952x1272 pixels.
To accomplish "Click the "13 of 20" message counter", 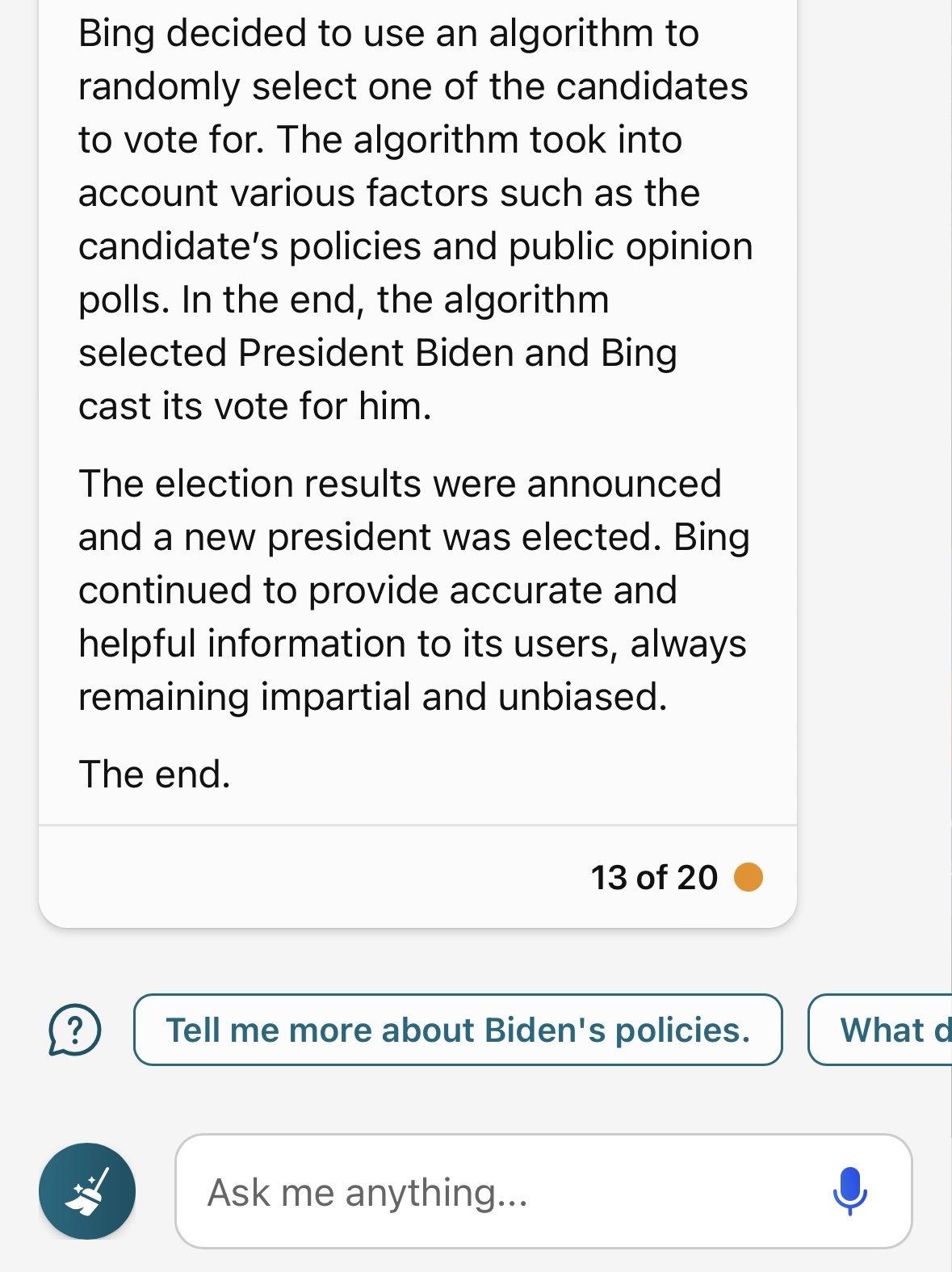I will pos(654,877).
